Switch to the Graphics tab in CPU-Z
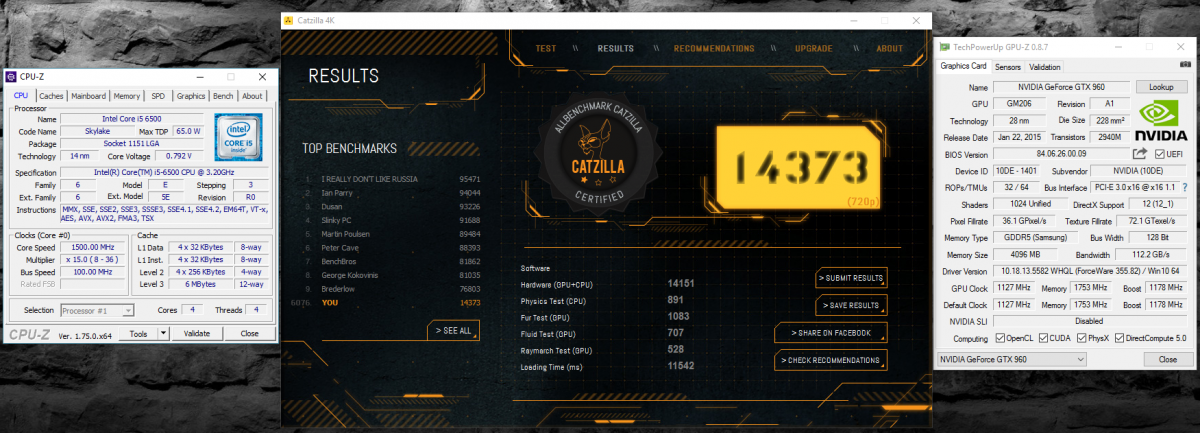 pyautogui.click(x=191, y=96)
